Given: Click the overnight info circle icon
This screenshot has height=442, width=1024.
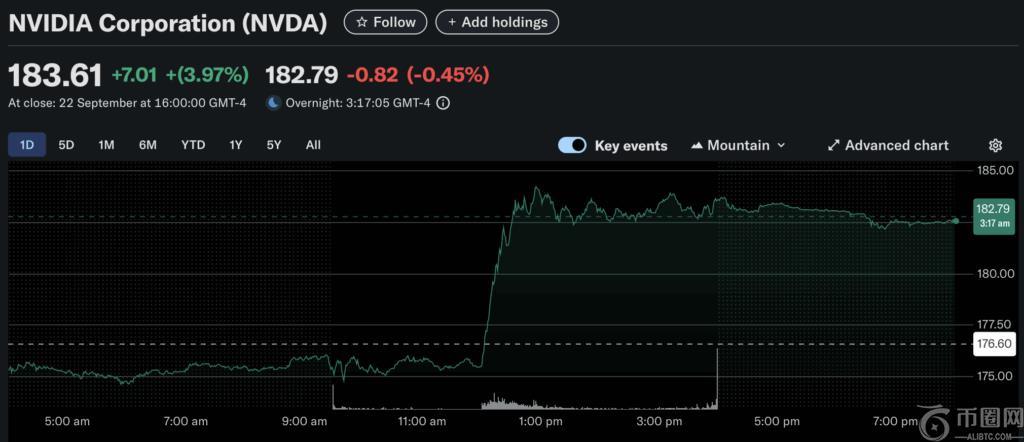Looking at the screenshot, I should coord(443,103).
